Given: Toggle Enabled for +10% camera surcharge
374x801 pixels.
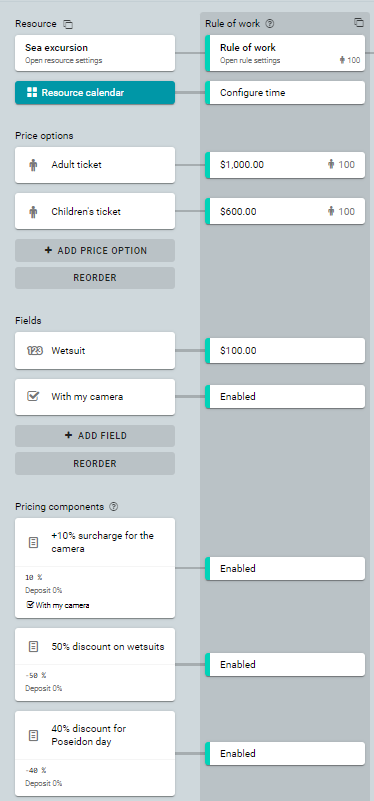Looking at the screenshot, I should pyautogui.click(x=285, y=569).
